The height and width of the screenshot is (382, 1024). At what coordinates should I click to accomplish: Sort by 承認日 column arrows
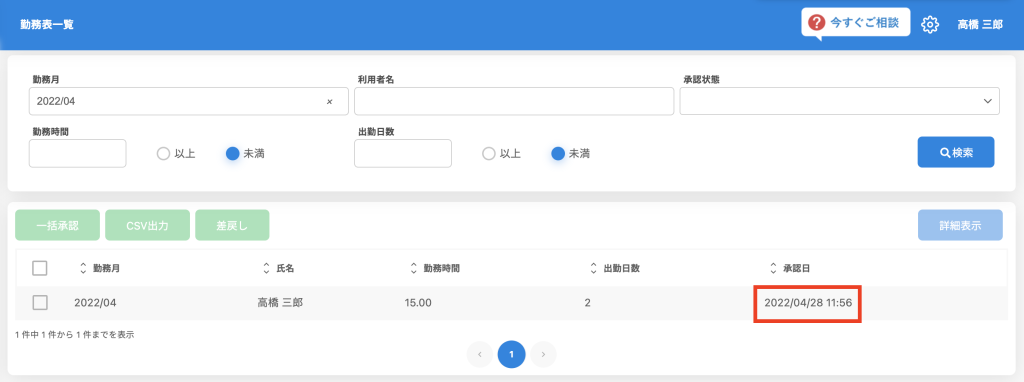pos(773,268)
